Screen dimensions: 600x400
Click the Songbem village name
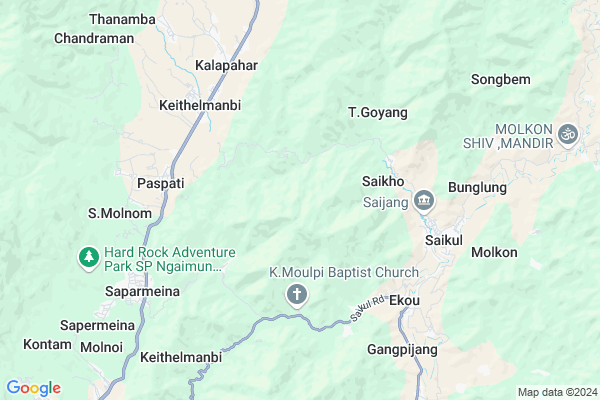pyautogui.click(x=501, y=80)
